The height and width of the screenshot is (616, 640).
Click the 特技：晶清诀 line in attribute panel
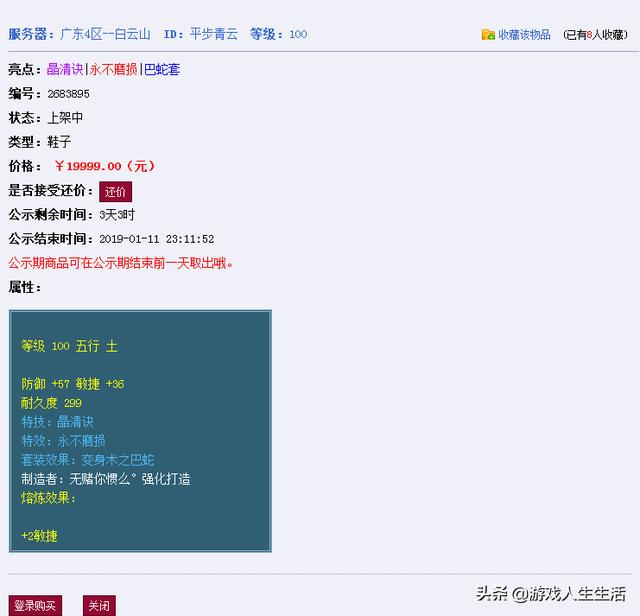point(57,422)
